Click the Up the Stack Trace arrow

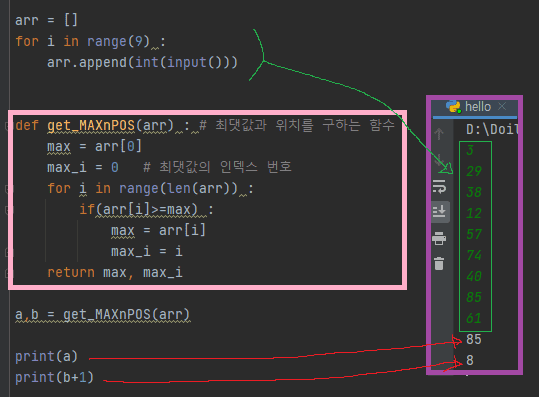[439, 133]
